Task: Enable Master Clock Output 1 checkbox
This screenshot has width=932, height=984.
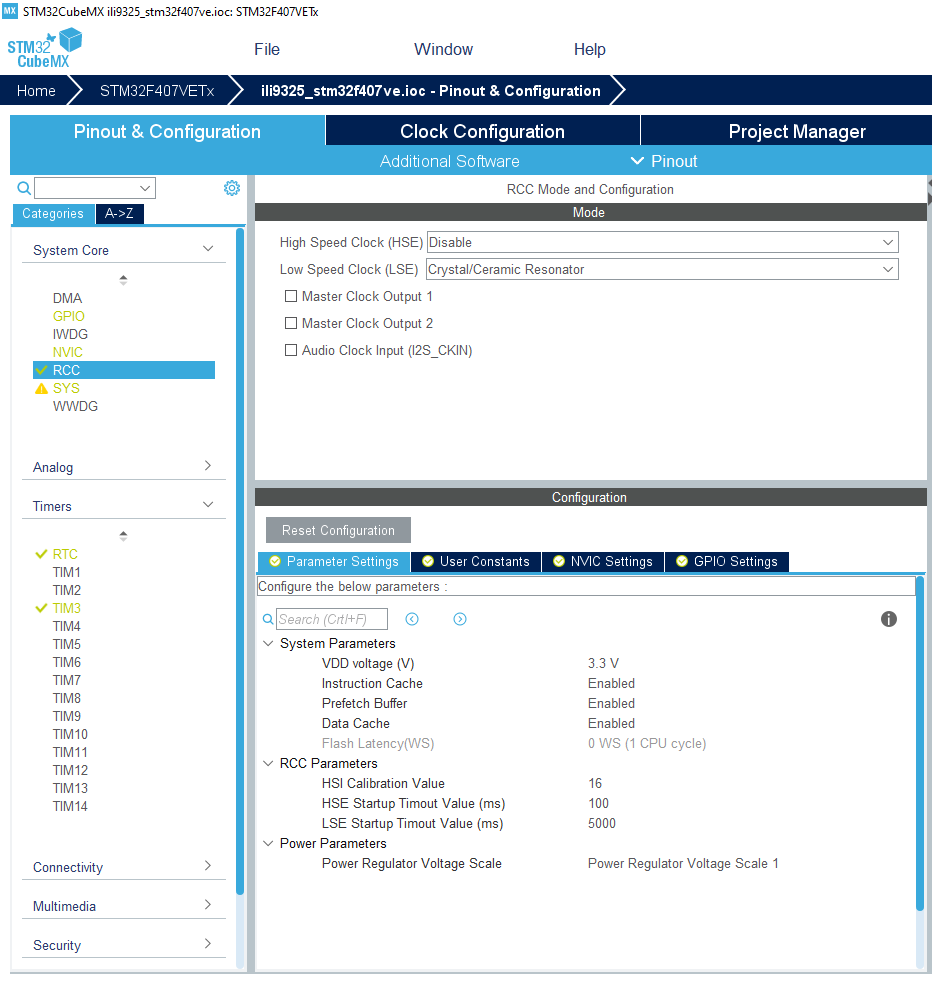Action: (x=291, y=296)
